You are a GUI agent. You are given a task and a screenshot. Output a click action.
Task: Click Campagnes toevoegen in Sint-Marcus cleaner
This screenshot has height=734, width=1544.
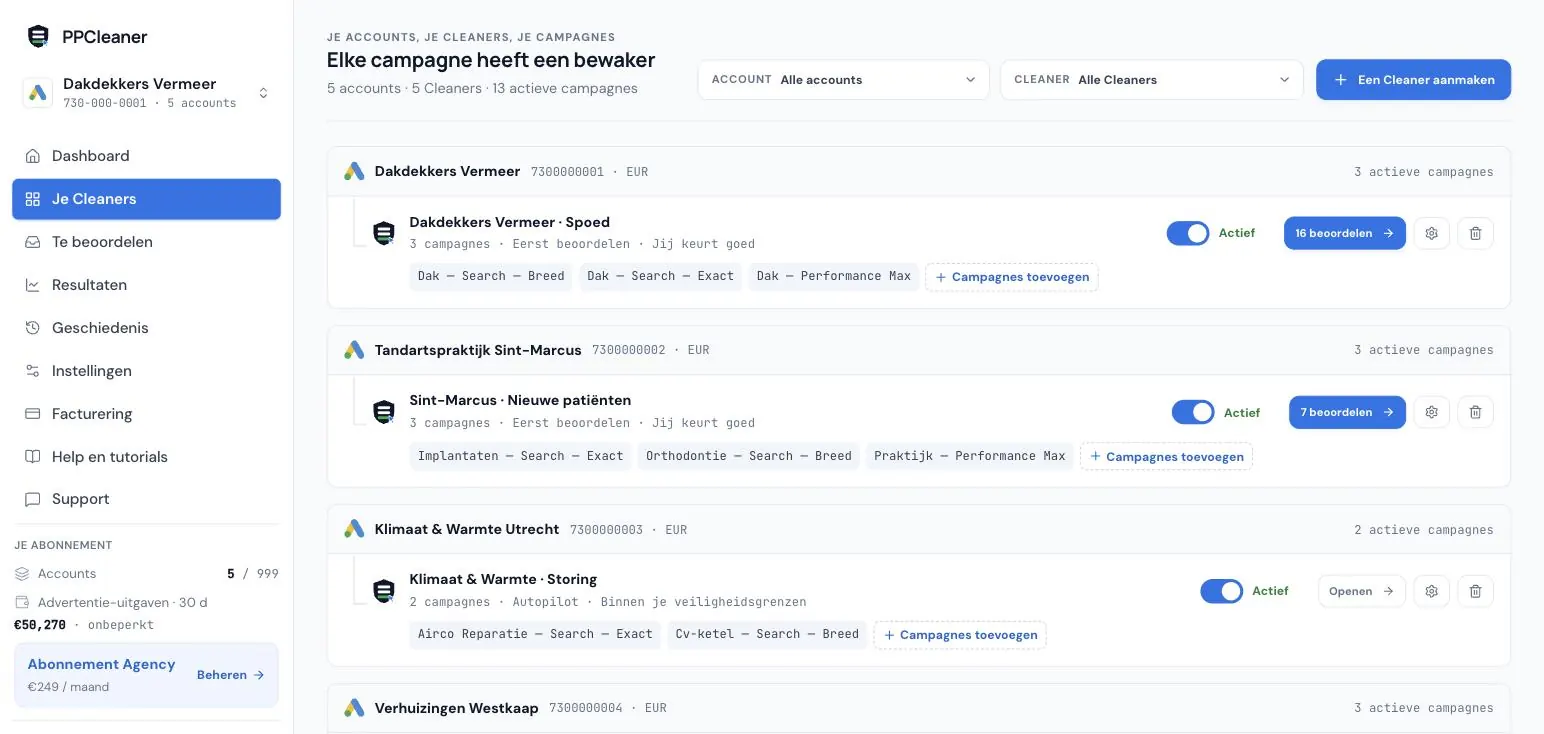pos(1166,457)
